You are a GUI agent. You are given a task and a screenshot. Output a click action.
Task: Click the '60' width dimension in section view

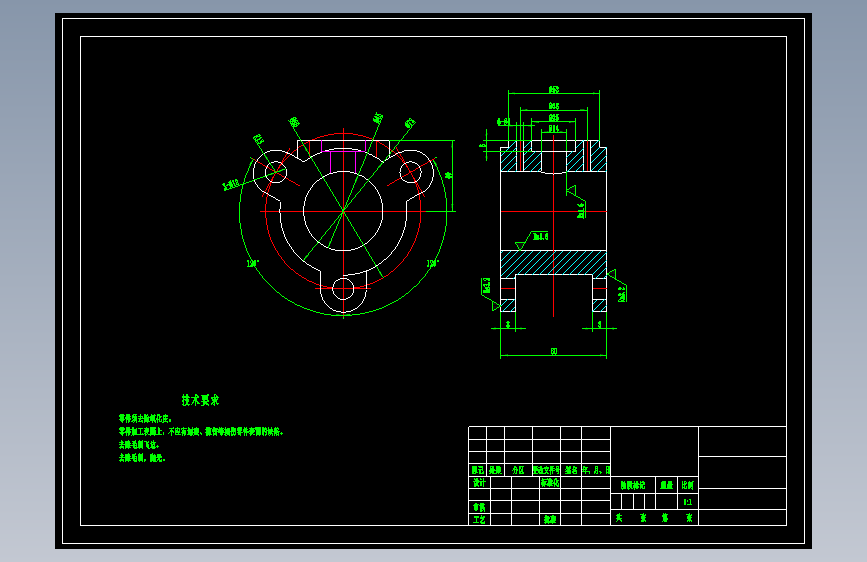[x=554, y=351]
